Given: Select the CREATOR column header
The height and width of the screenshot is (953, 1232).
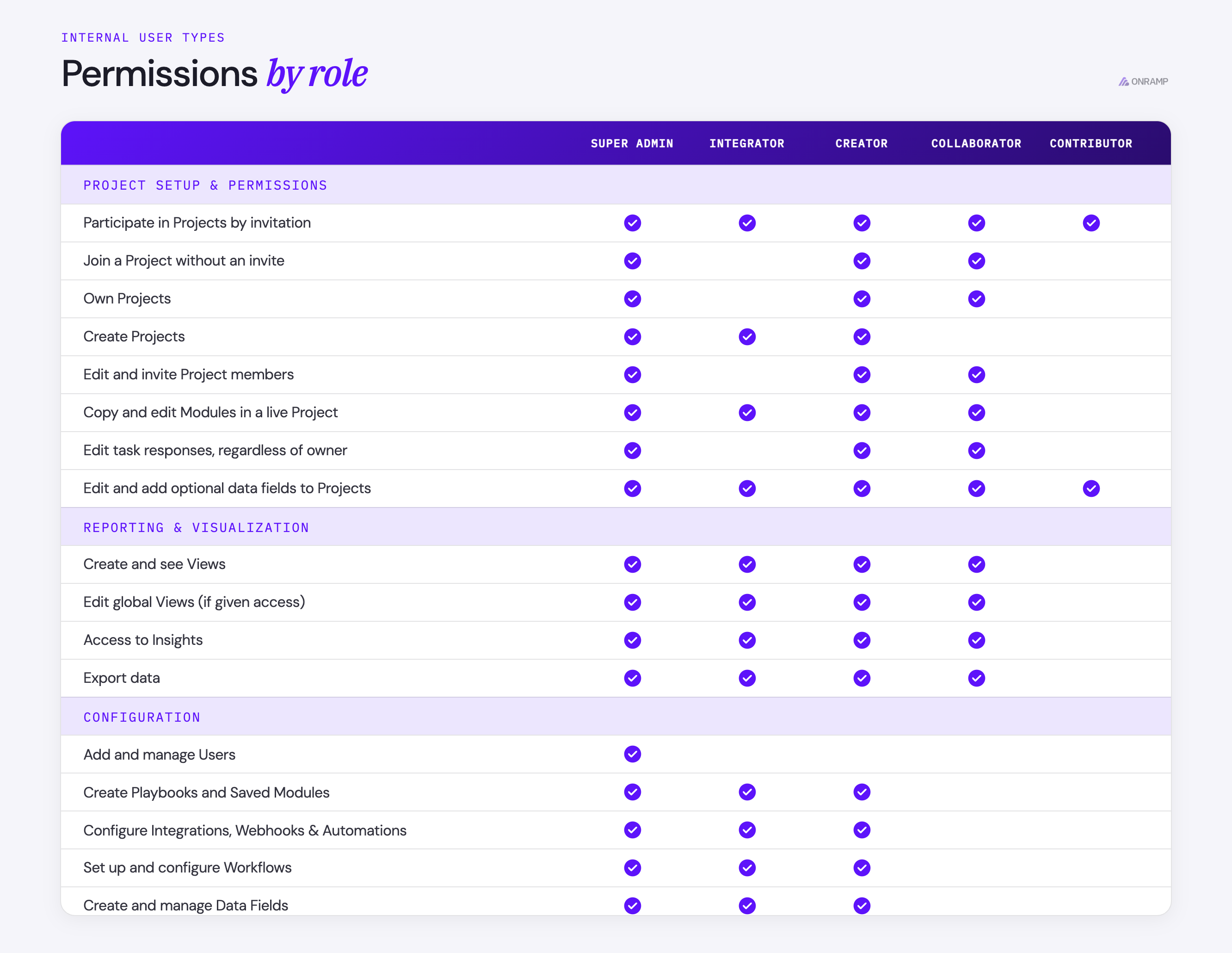Looking at the screenshot, I should pyautogui.click(x=862, y=143).
